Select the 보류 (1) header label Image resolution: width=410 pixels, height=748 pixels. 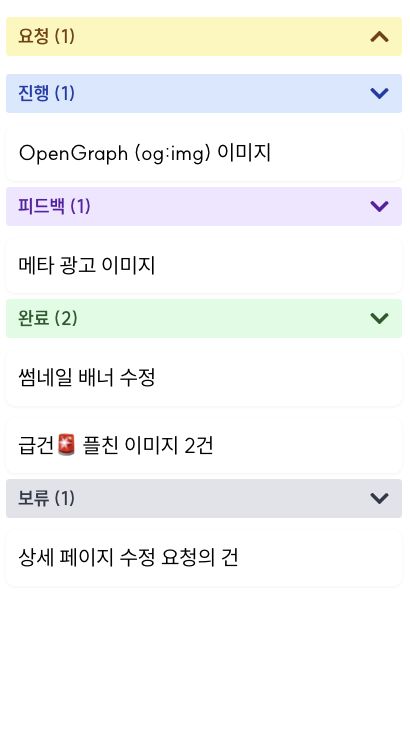pyautogui.click(x=46, y=498)
